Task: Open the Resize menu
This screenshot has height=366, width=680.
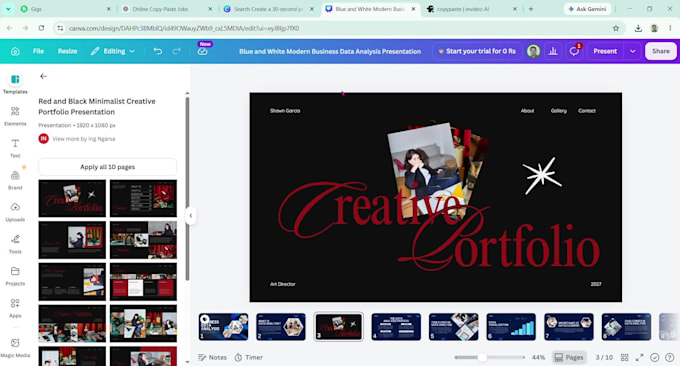Action: click(x=68, y=51)
